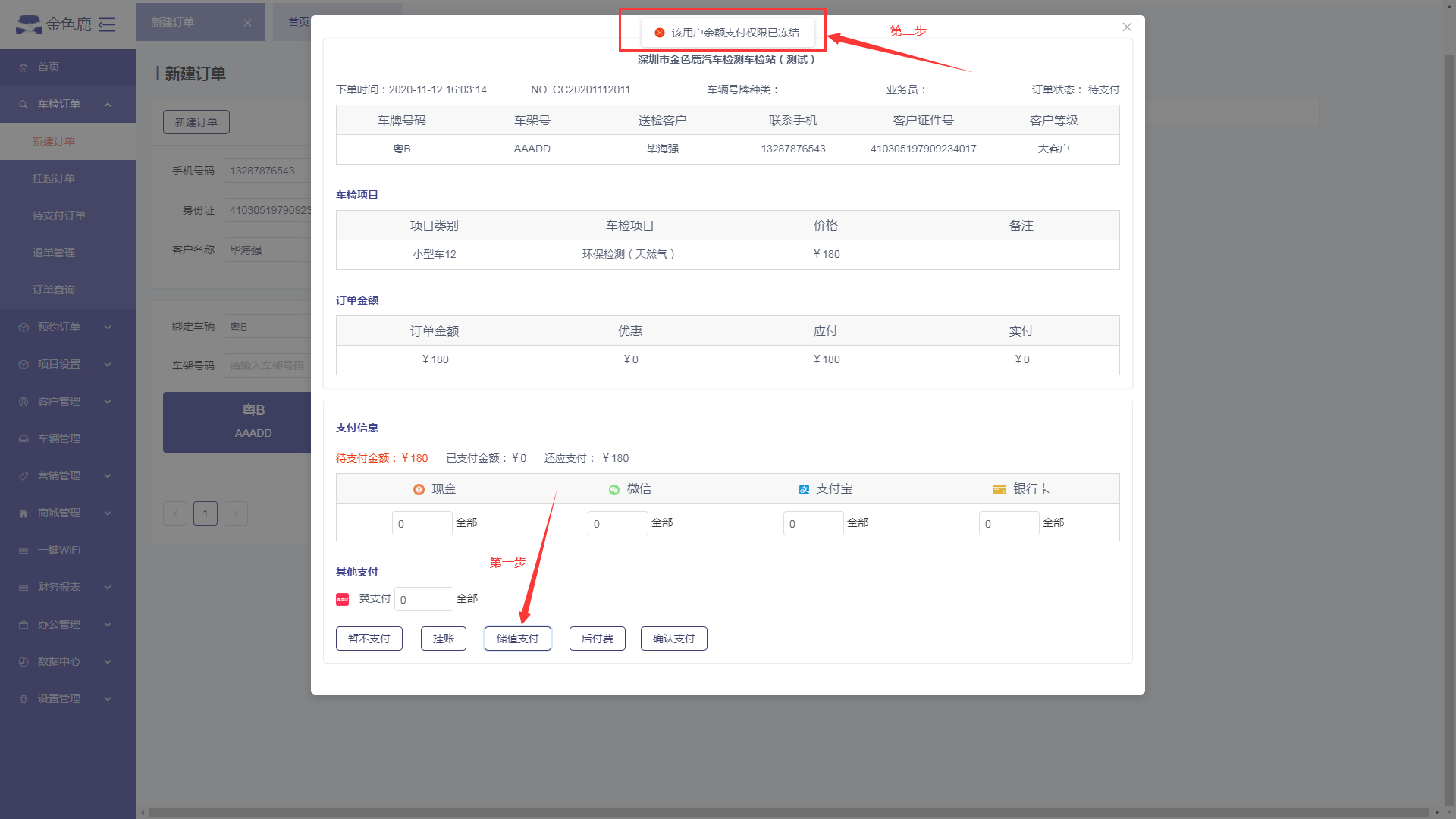Open 订单查询 in the sidebar

tap(54, 290)
